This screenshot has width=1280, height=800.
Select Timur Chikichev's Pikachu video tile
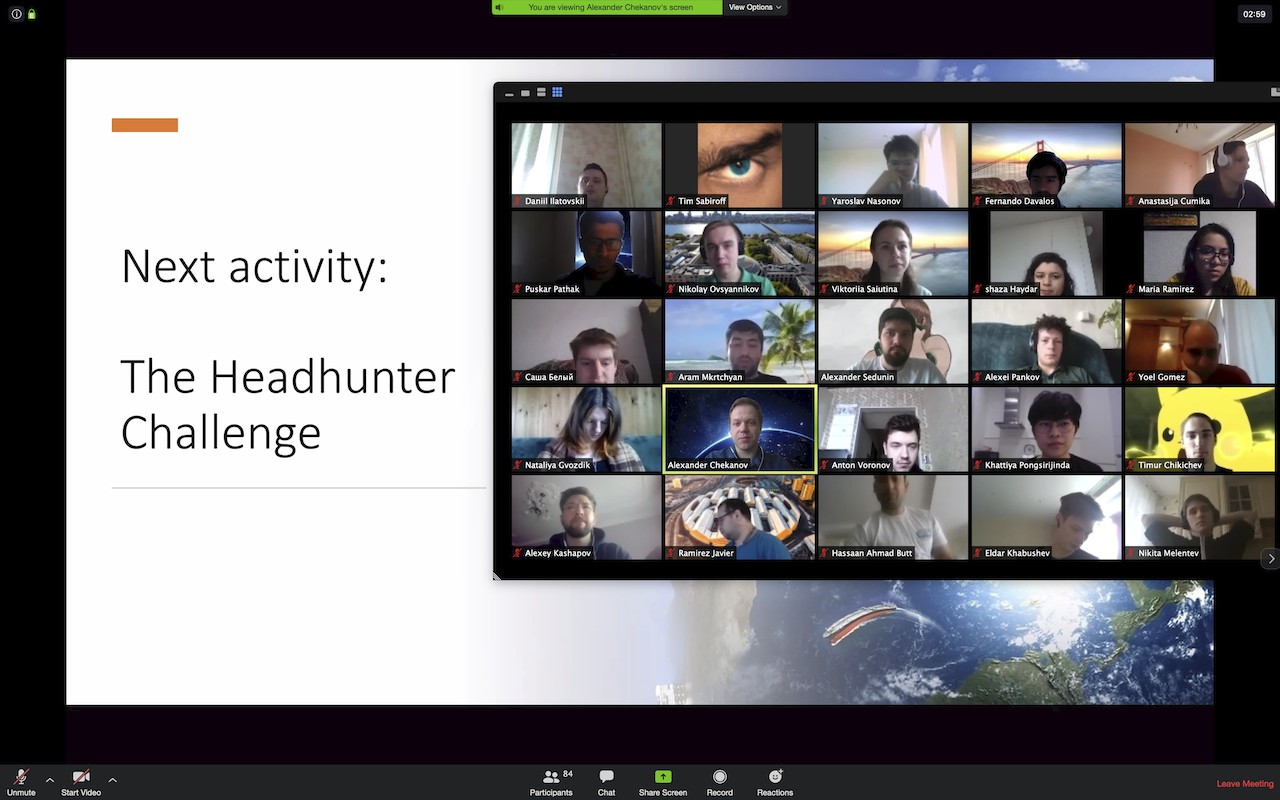(x=1200, y=429)
